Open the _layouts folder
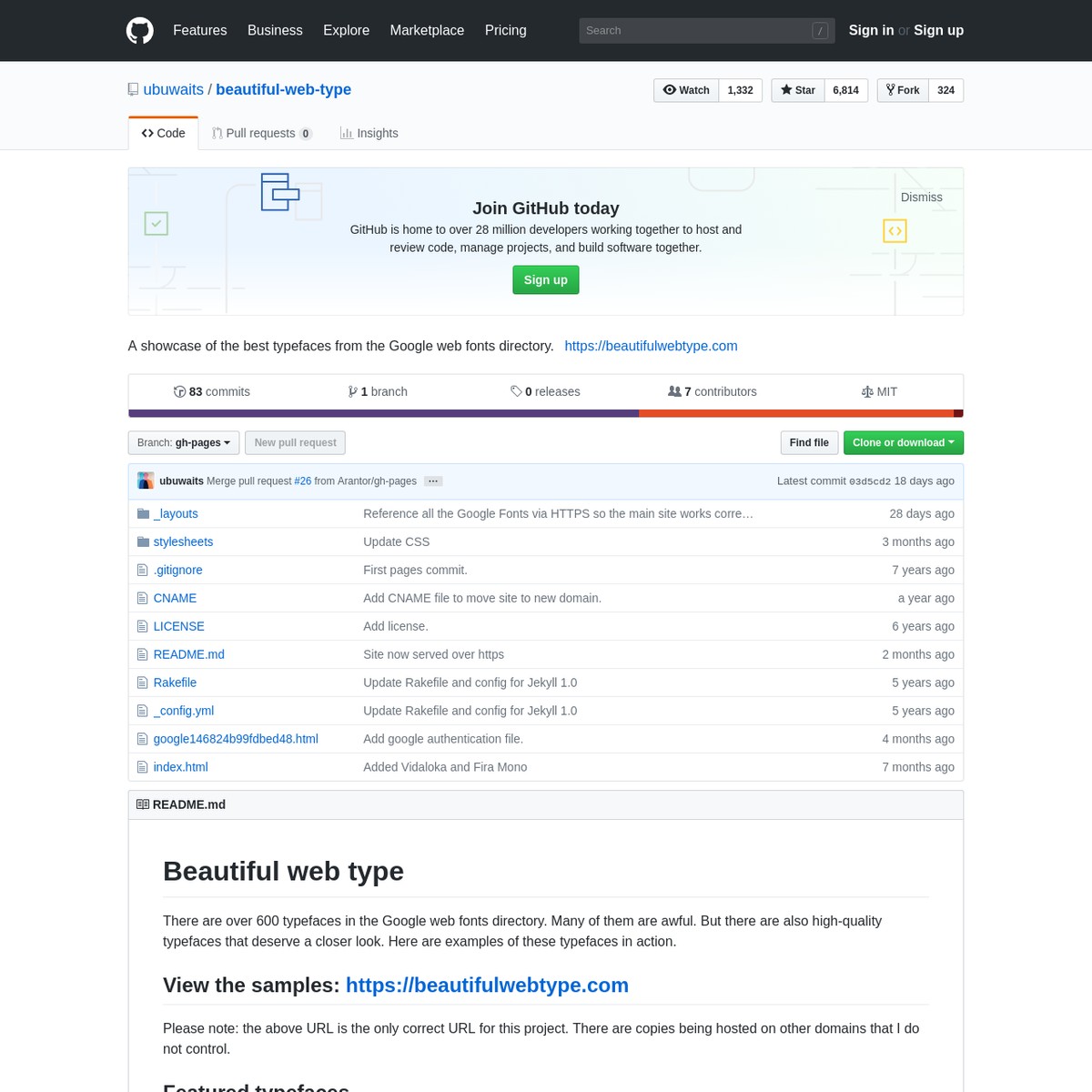Image resolution: width=1092 pixels, height=1092 pixels. 176,514
